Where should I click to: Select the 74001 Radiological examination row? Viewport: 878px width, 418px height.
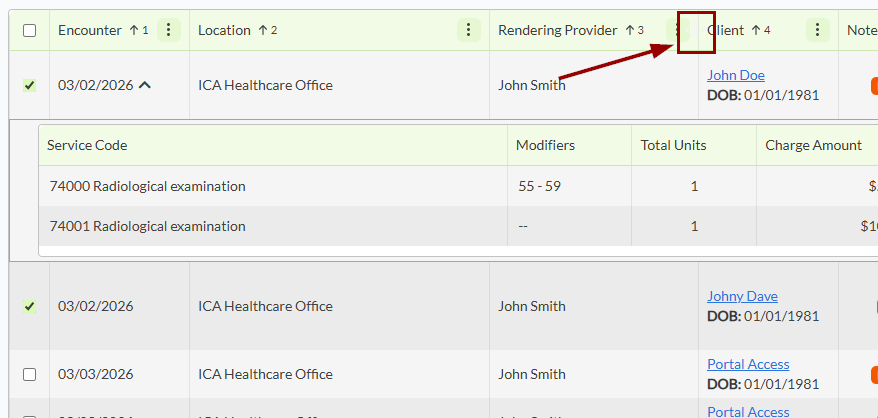tap(147, 226)
